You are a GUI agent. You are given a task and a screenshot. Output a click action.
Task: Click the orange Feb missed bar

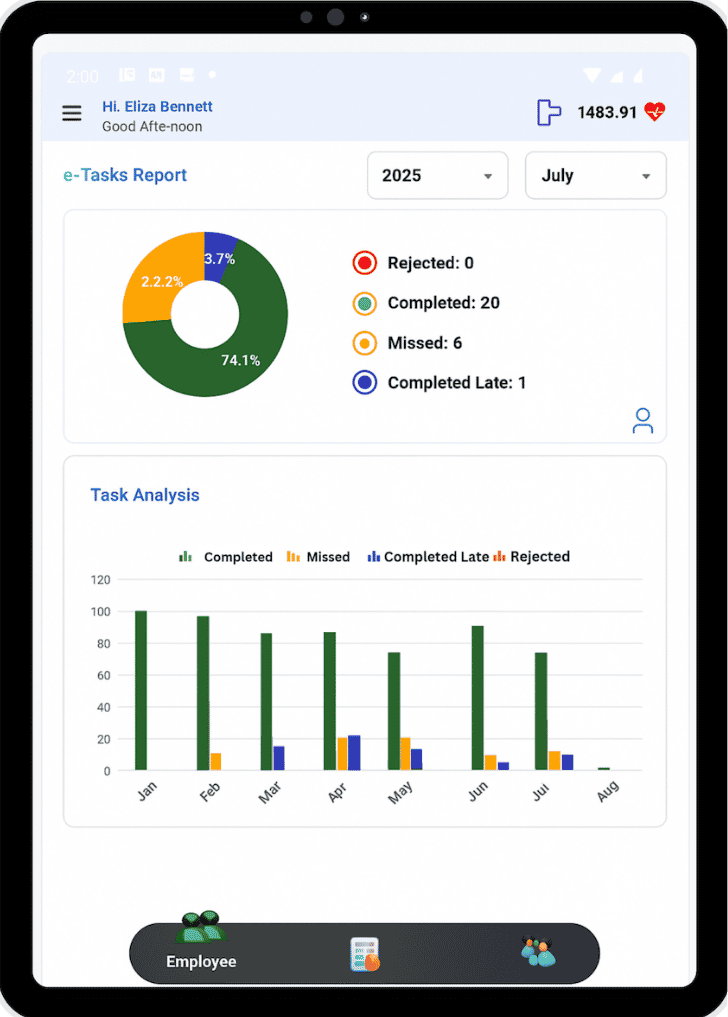click(215, 761)
